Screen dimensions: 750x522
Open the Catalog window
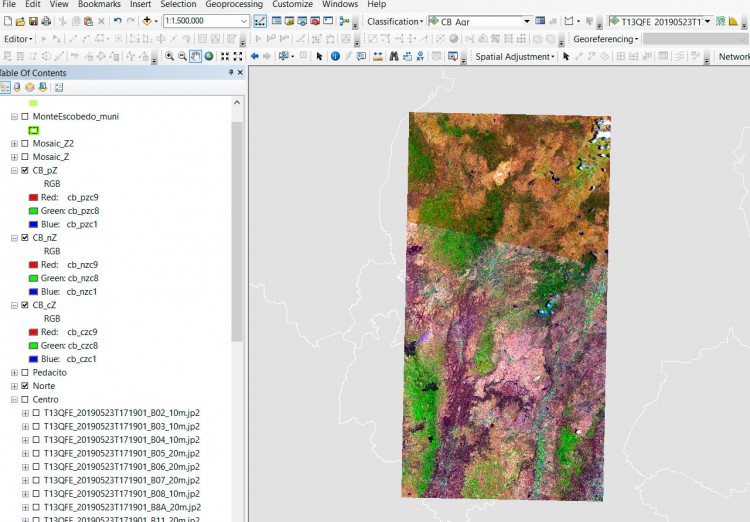(x=289, y=21)
